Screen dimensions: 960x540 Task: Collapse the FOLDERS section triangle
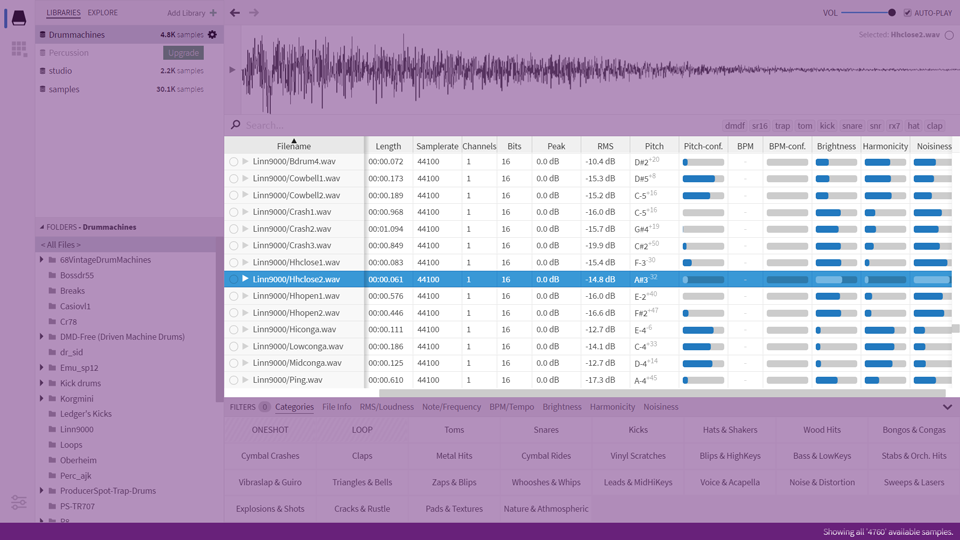[42, 227]
